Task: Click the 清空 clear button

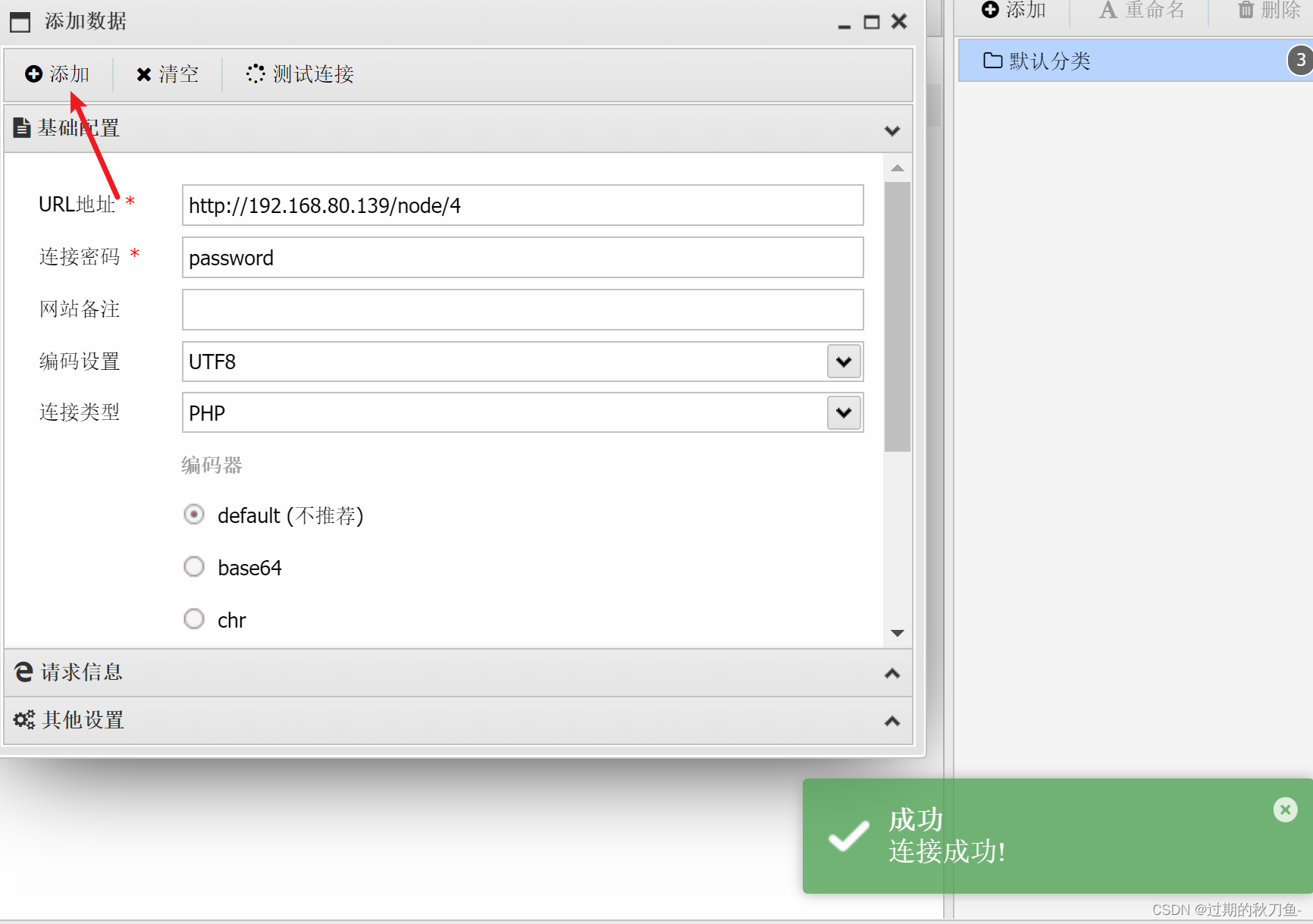Action: [168, 74]
